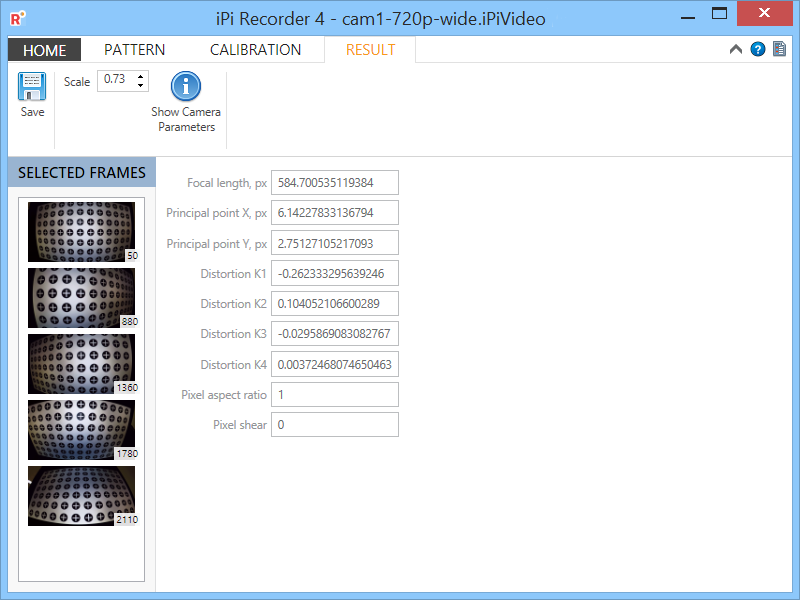Screen dimensions: 800x600
Task: Select the frame 2110 thumbnail
Action: (82, 496)
